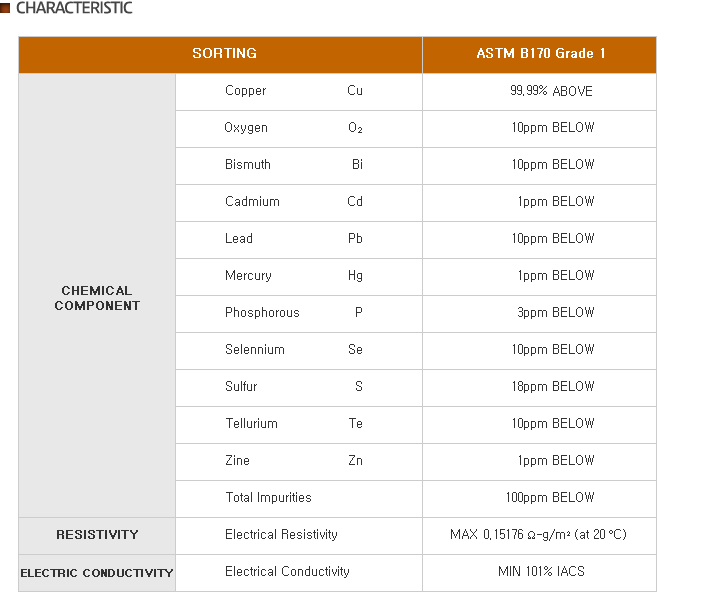Select the SORTING column header
The width and height of the screenshot is (715, 592).
click(x=224, y=54)
